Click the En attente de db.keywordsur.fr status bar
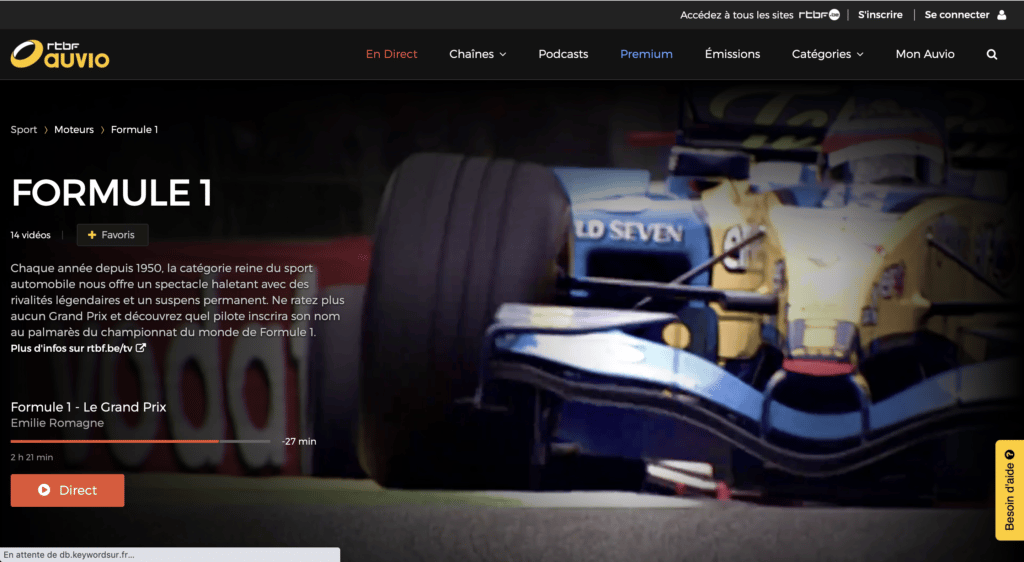 (170, 555)
